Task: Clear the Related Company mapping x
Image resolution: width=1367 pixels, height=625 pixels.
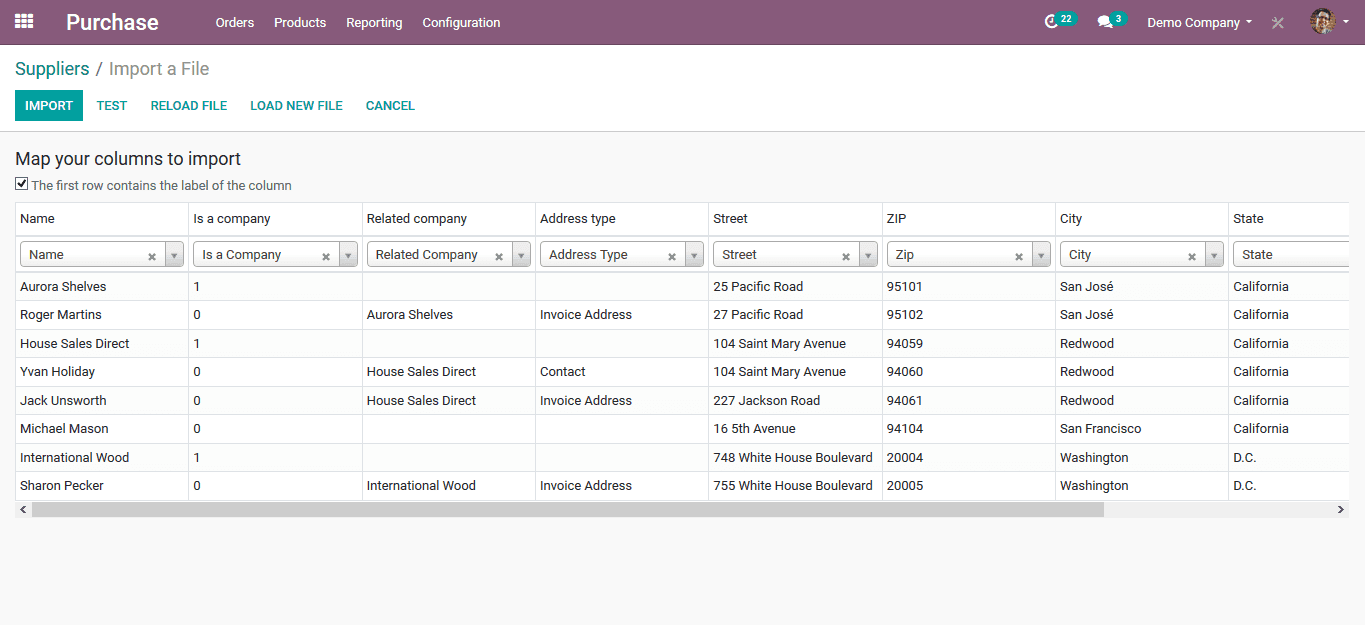Action: 499,256
